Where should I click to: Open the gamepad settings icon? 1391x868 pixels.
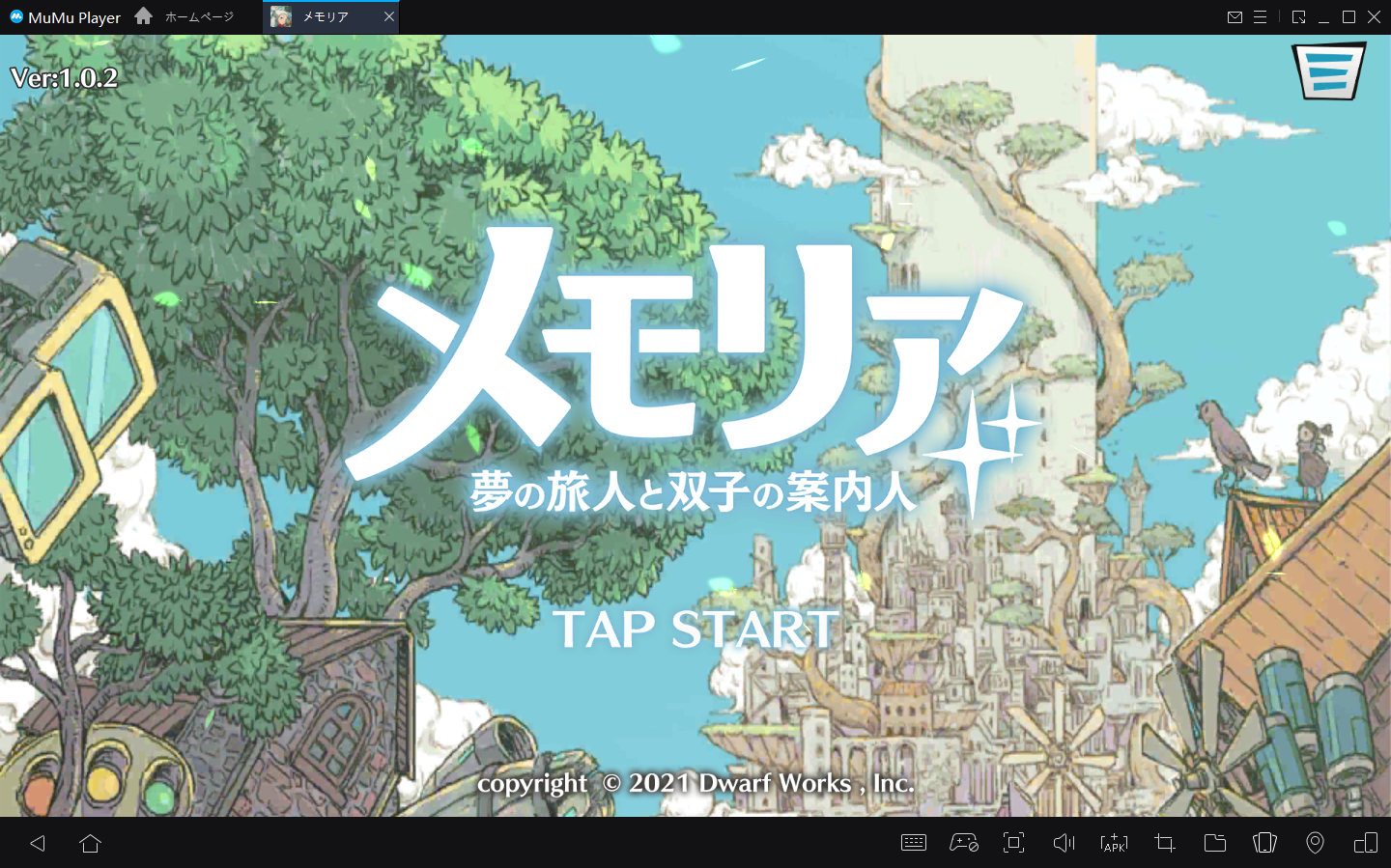point(964,843)
